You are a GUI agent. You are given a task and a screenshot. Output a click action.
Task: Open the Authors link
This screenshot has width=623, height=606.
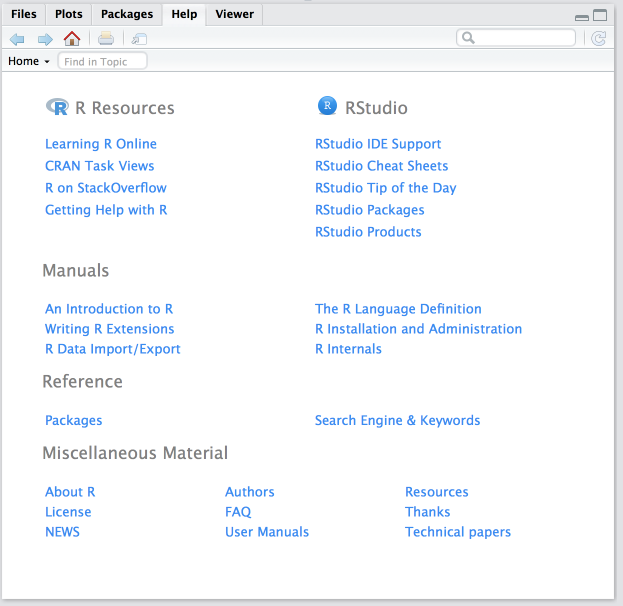[250, 492]
